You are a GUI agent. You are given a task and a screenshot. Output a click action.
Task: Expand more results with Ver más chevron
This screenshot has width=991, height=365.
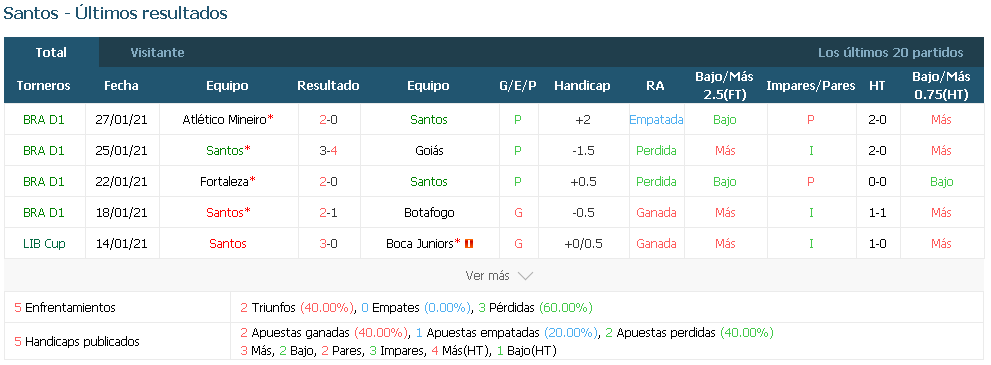(x=499, y=275)
